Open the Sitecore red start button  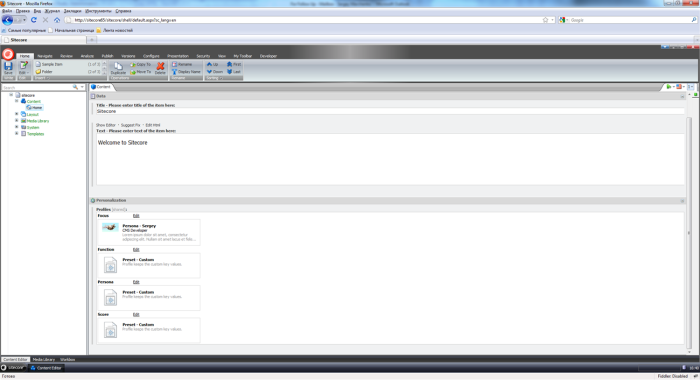[x=8, y=54]
